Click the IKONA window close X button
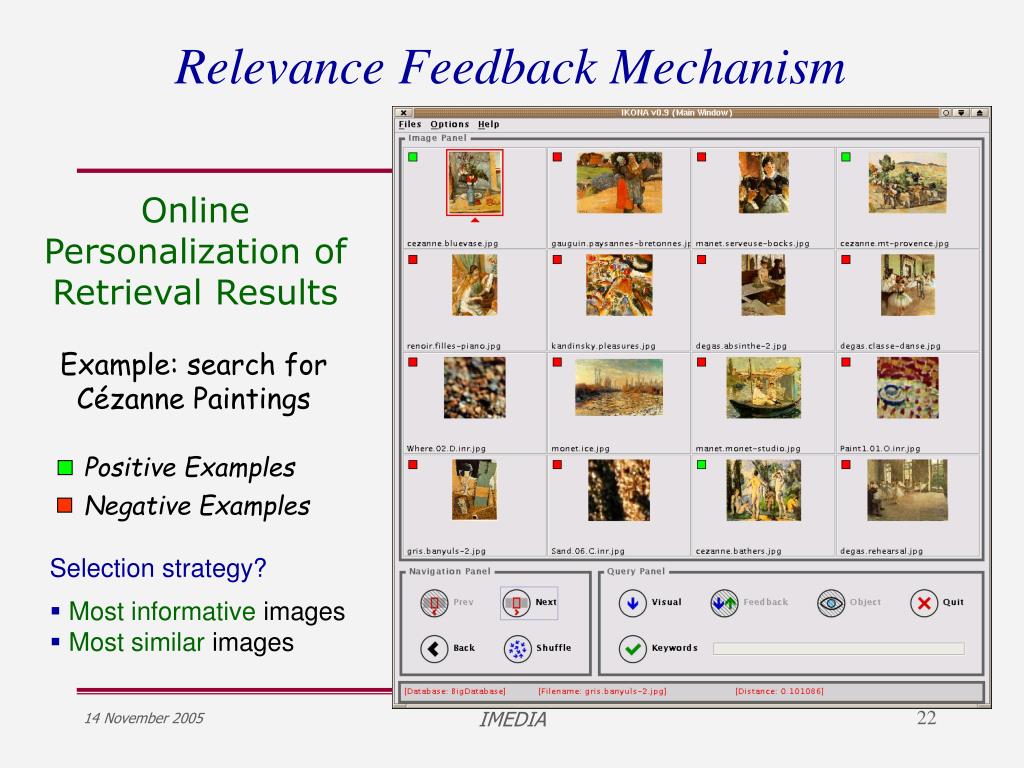 tap(404, 113)
